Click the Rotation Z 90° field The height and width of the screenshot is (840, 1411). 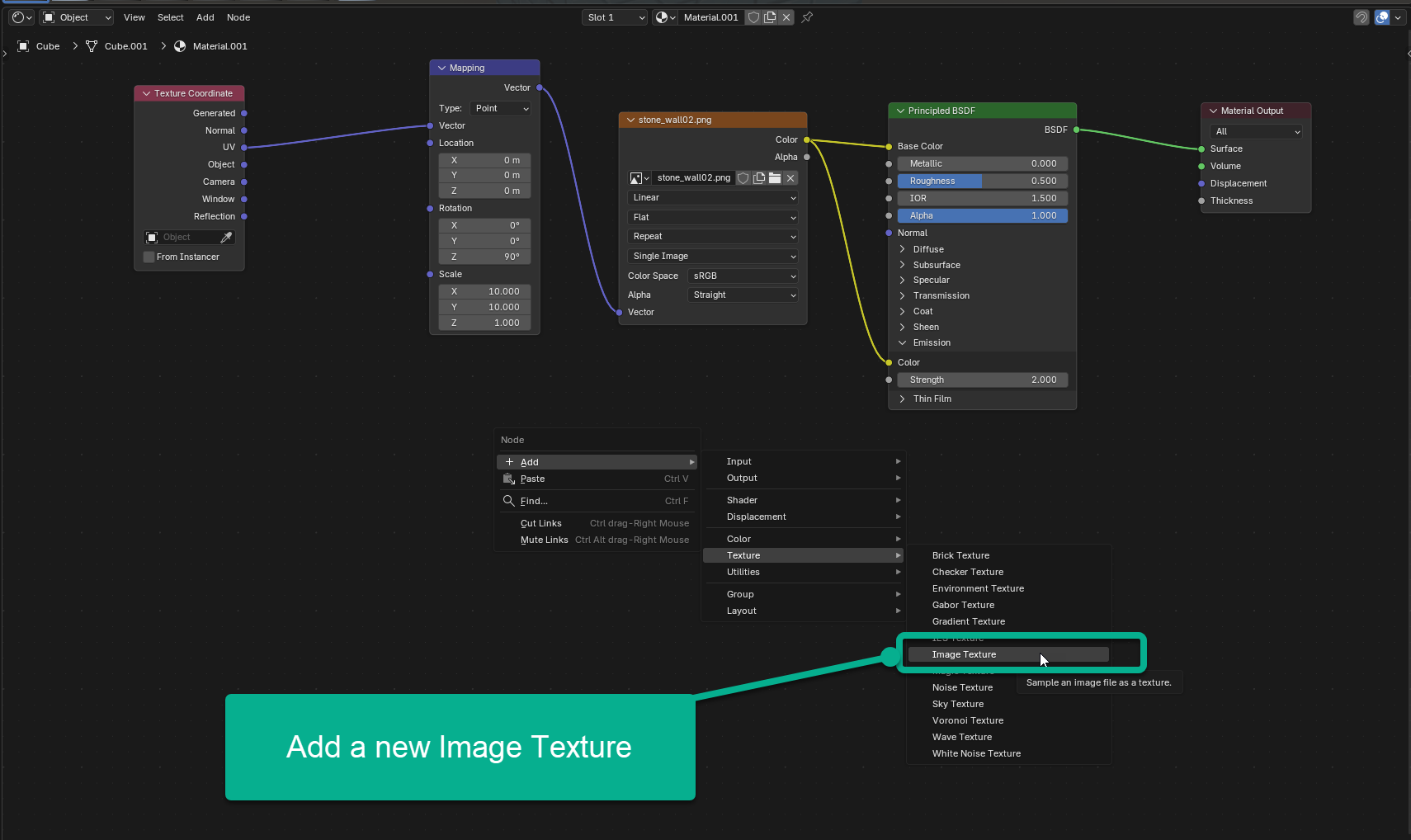coord(484,257)
